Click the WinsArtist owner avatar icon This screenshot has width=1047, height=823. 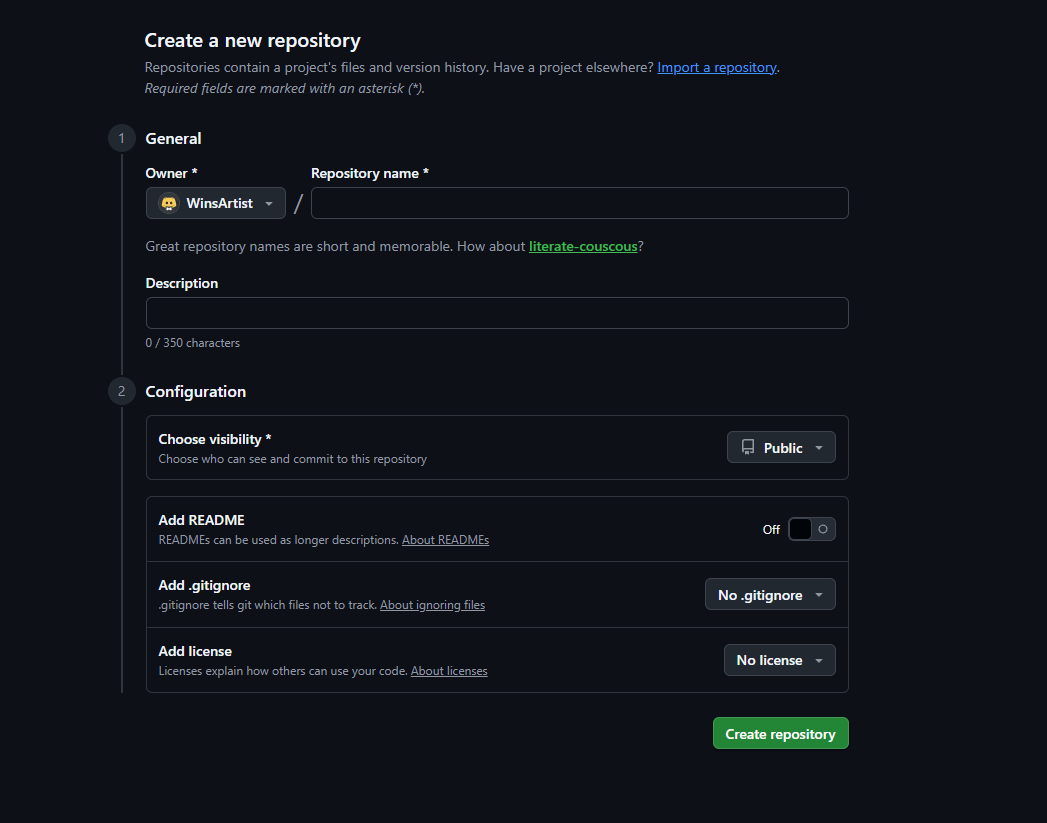[169, 203]
